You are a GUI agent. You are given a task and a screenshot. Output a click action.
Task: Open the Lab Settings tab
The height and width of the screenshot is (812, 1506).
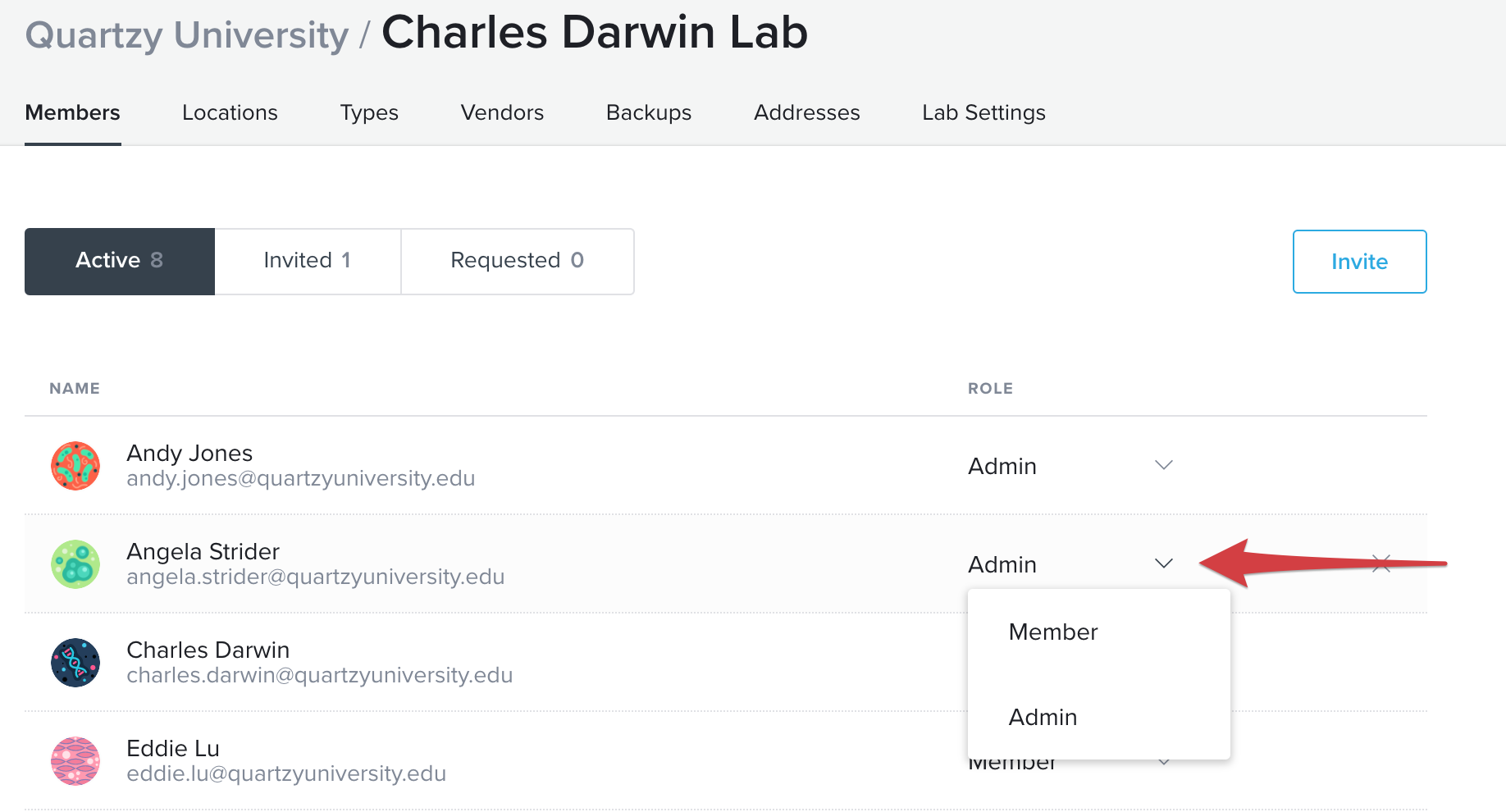983,112
